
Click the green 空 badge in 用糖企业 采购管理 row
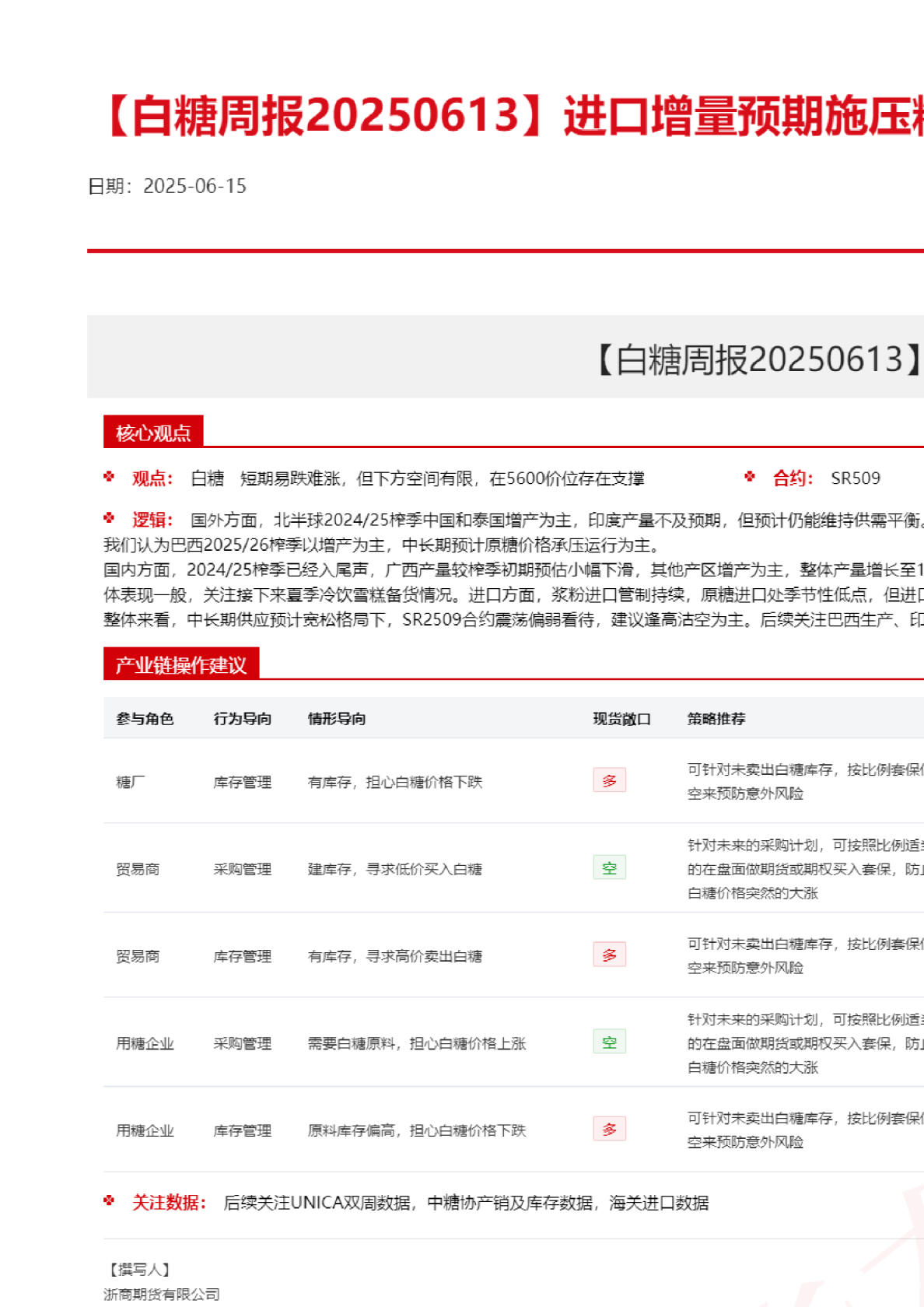point(609,1042)
